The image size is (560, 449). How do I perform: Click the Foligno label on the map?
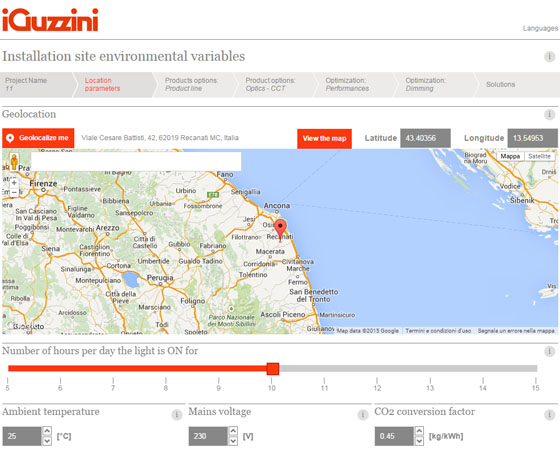(x=192, y=301)
